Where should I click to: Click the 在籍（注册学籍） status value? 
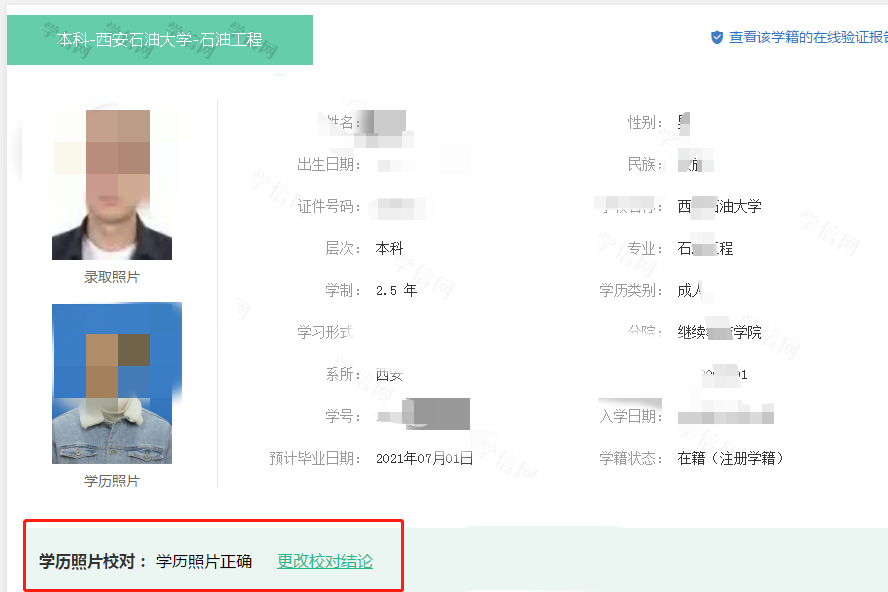point(730,458)
